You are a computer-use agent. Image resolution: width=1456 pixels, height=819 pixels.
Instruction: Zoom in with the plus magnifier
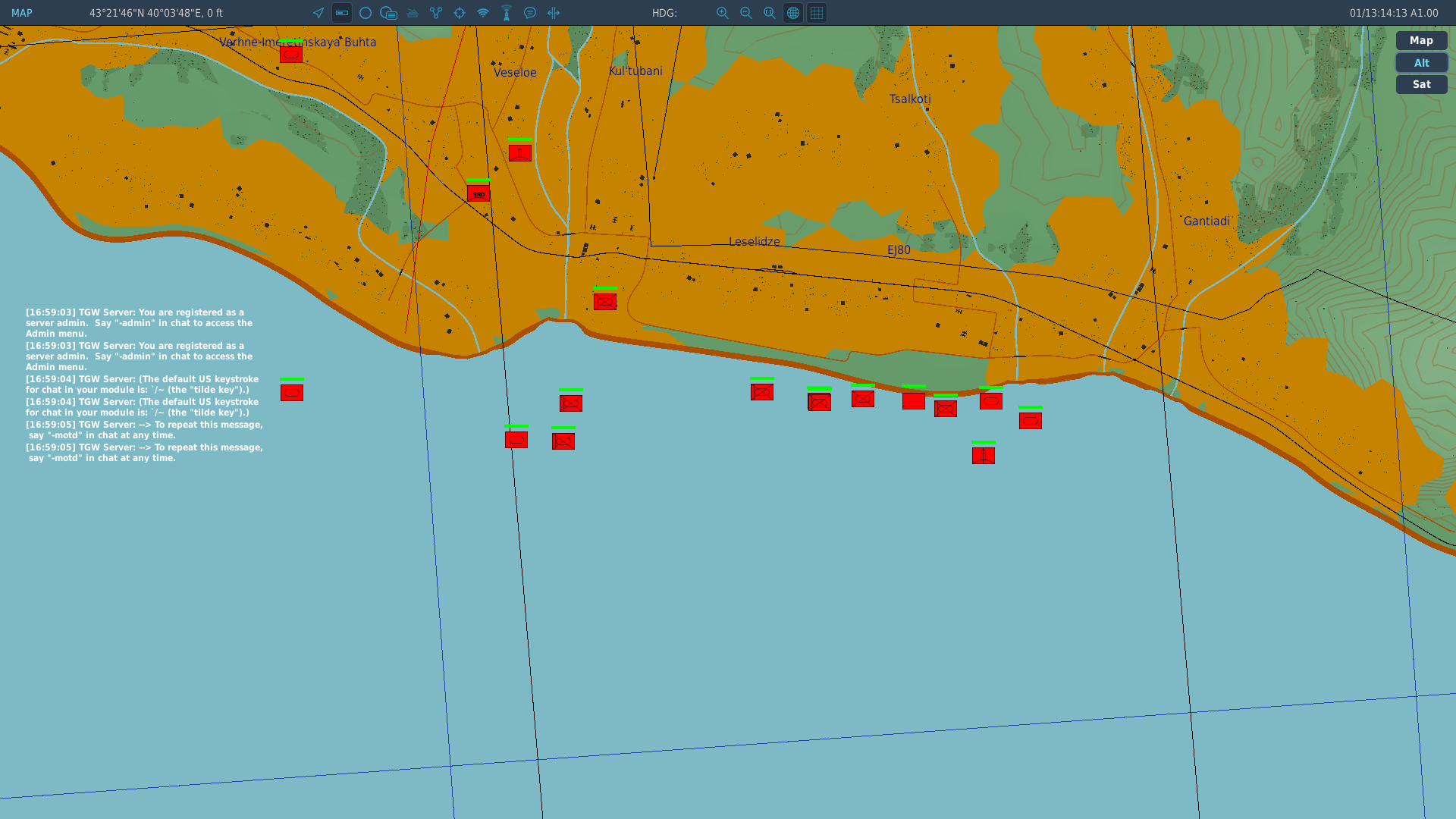click(723, 13)
